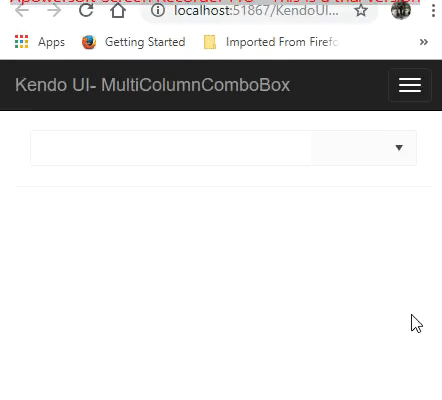This screenshot has height=400, width=442.
Task: Click inside the combo box text field
Action: [x=171, y=148]
